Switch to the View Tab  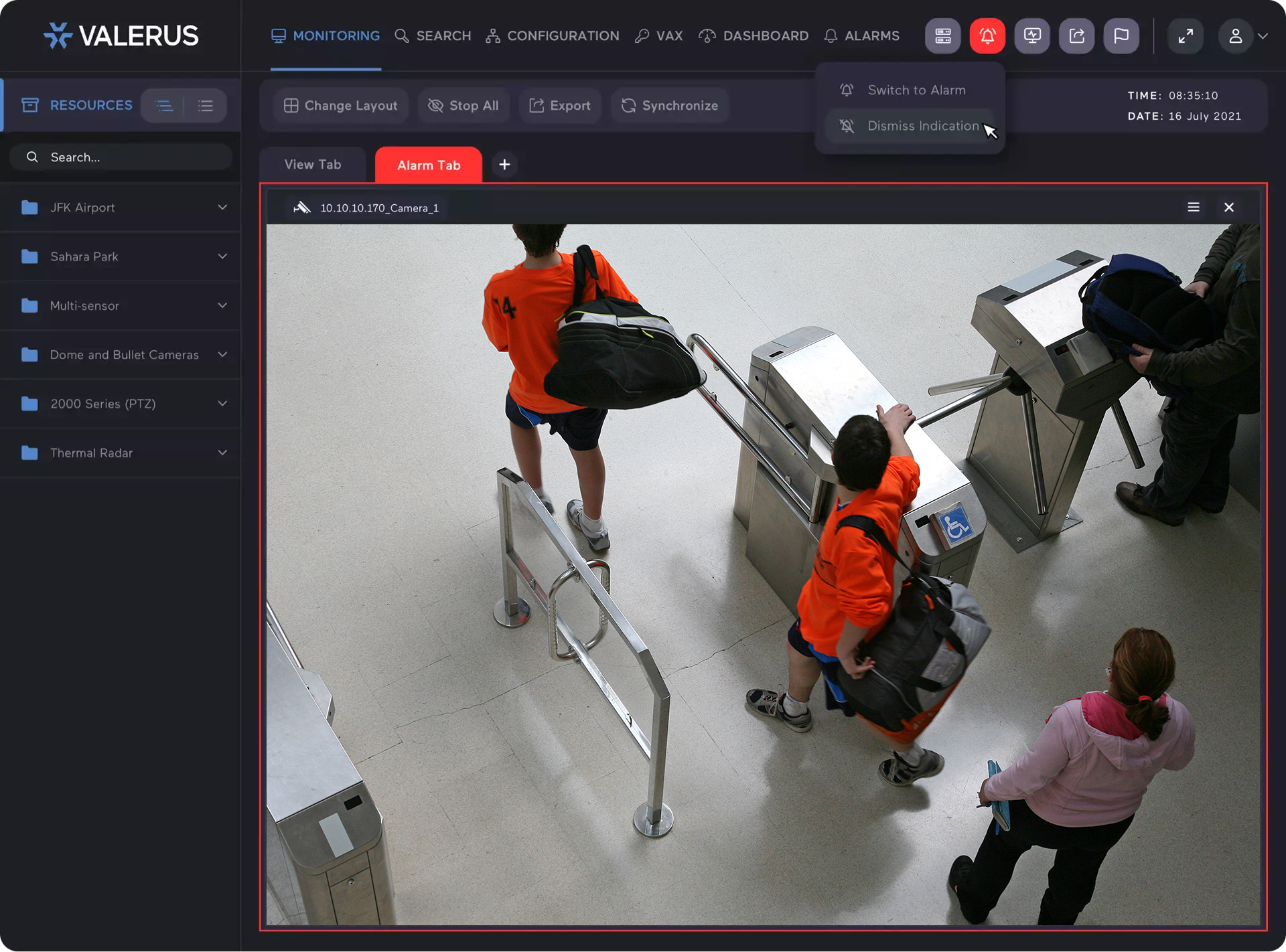click(x=312, y=164)
